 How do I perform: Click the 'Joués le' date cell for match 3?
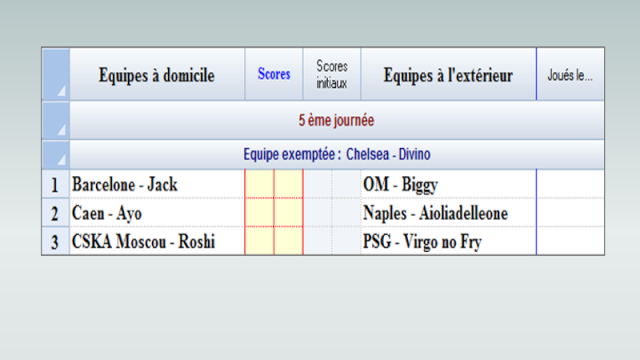[x=570, y=241]
